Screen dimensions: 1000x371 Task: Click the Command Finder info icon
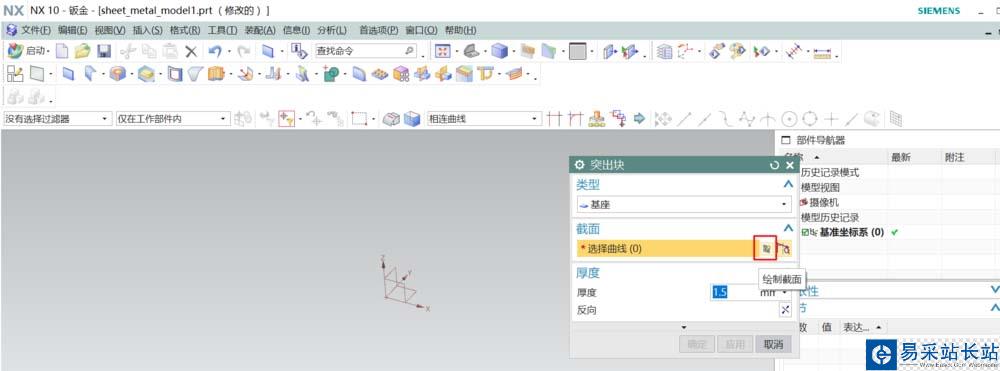click(x=300, y=51)
